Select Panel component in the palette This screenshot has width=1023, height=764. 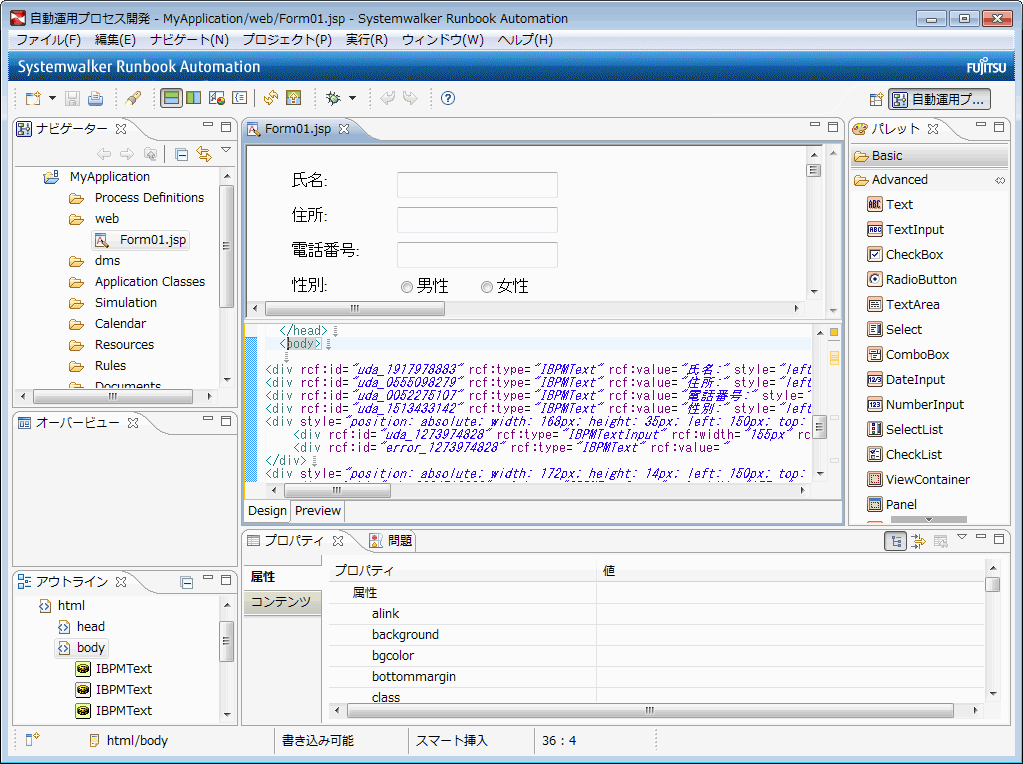893,504
